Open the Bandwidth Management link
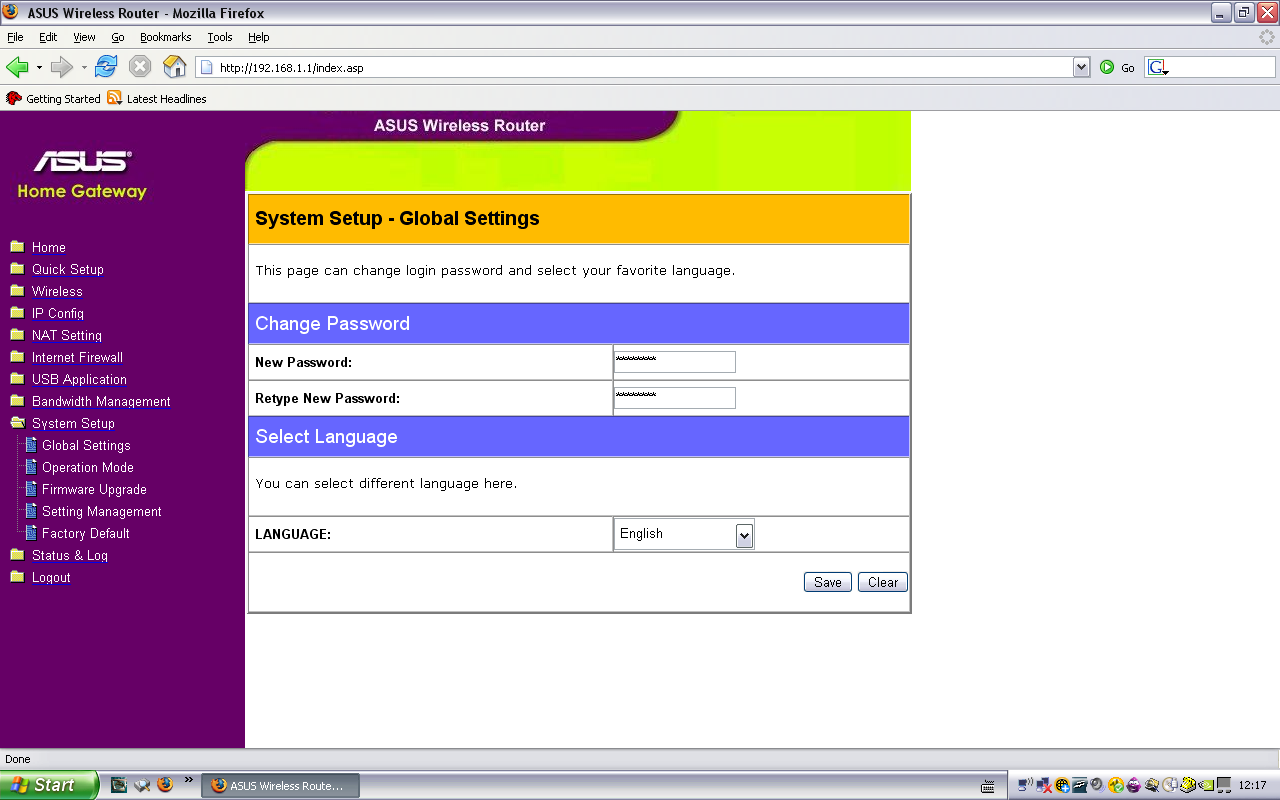Screen dimensions: 1280x800 point(101,401)
